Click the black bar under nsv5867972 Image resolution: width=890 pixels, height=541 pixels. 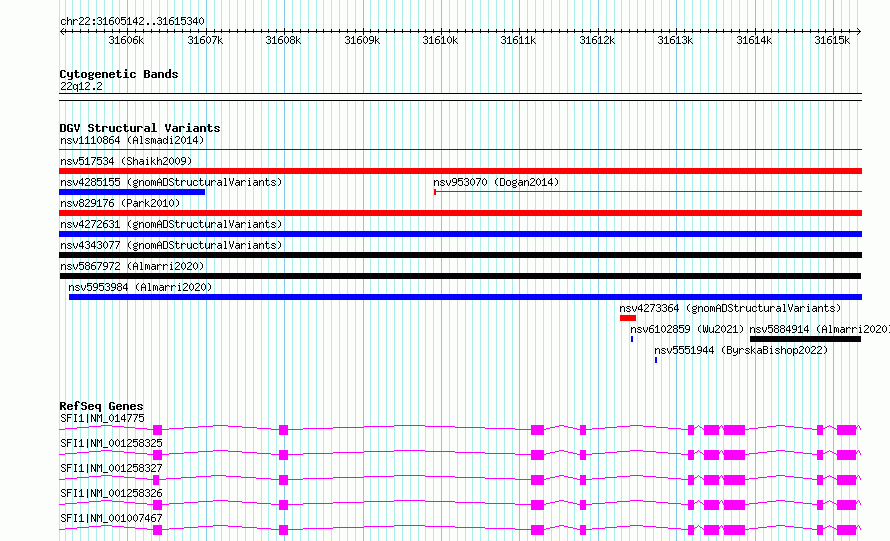coord(460,276)
